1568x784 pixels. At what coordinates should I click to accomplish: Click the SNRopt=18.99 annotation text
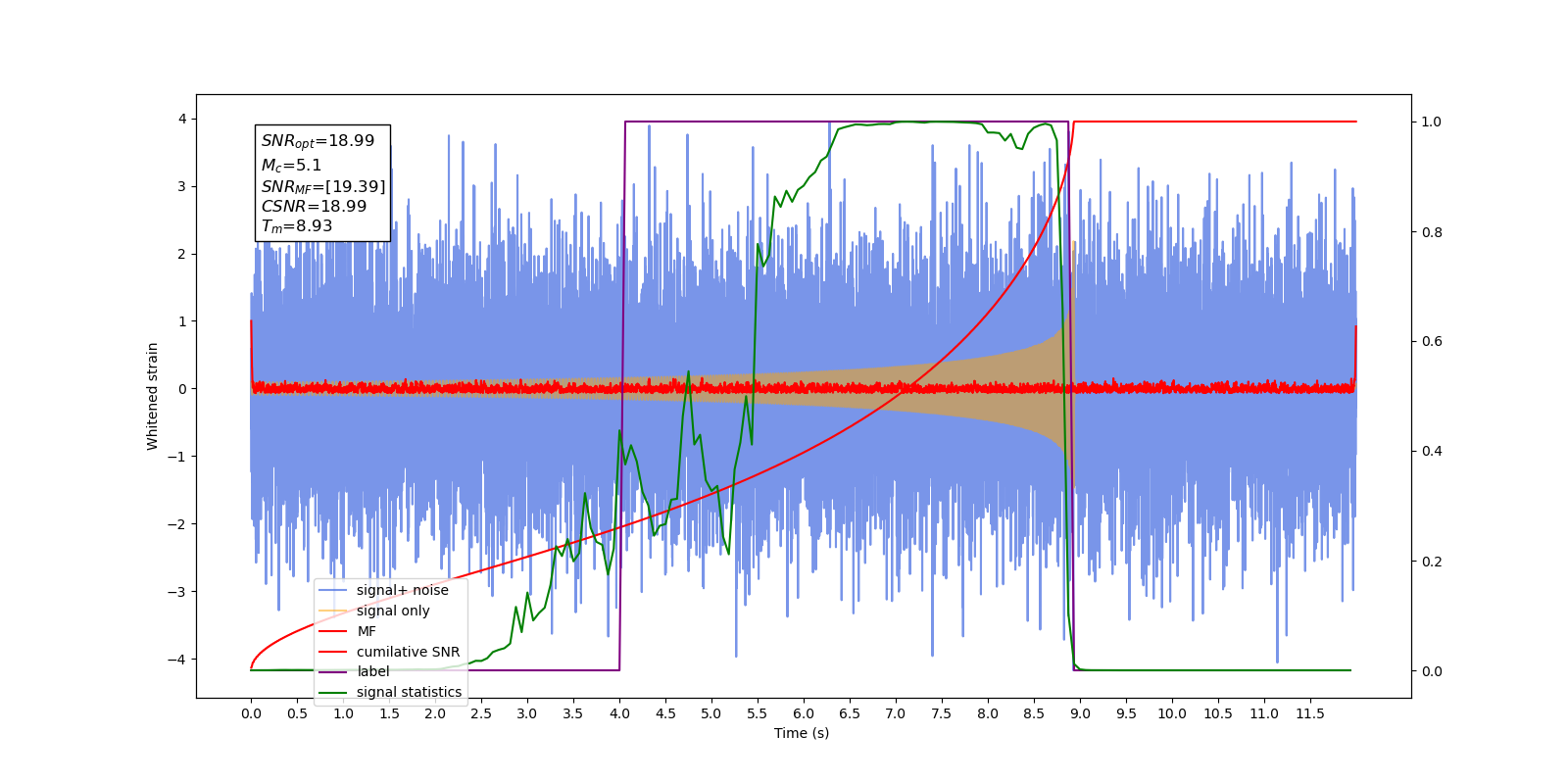click(x=318, y=141)
